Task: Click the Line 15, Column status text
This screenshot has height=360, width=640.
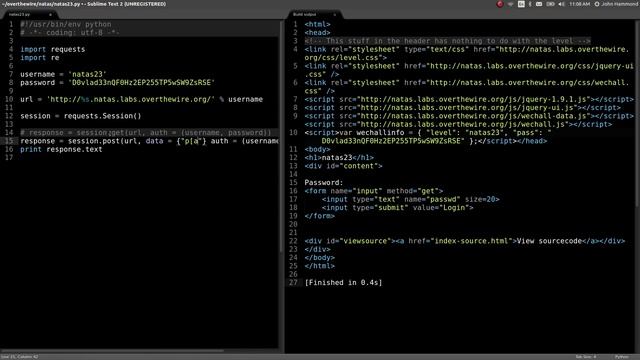Action: pyautogui.click(x=20, y=357)
